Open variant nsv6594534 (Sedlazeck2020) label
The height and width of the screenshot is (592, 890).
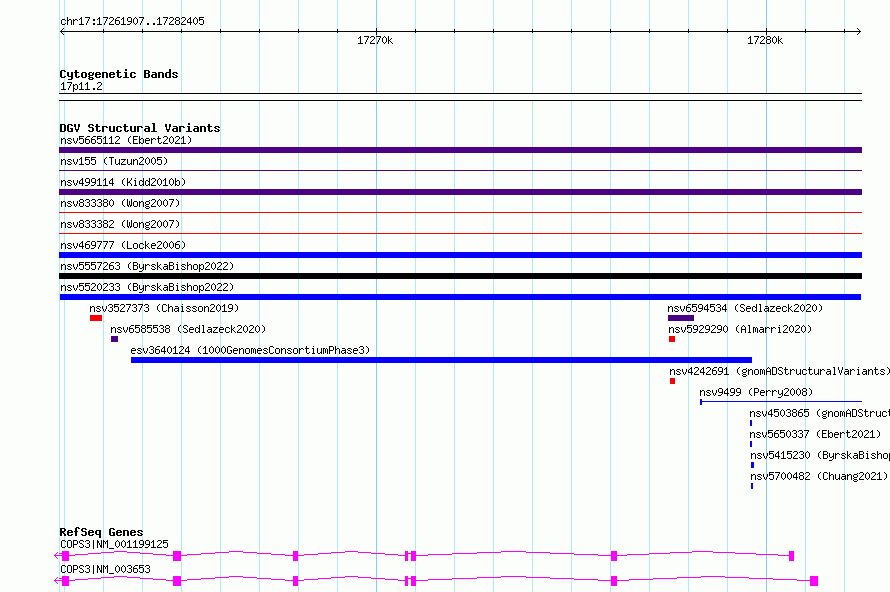click(745, 308)
